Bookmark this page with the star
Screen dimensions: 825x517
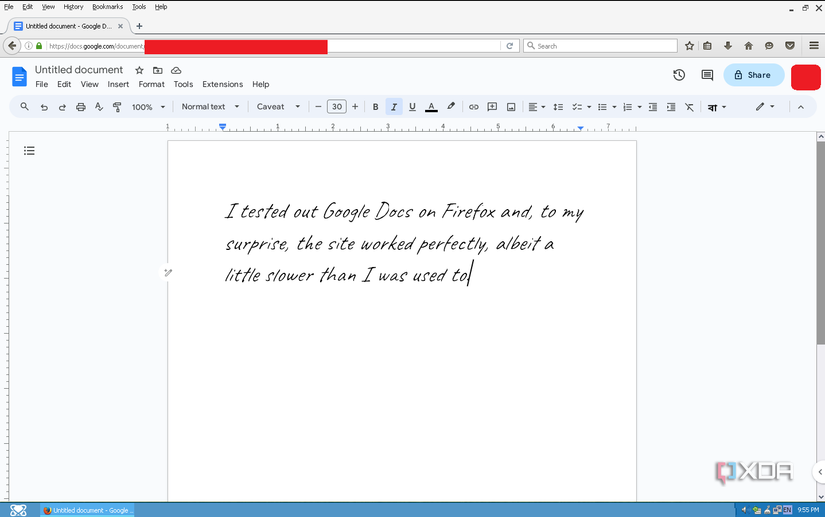click(x=689, y=46)
